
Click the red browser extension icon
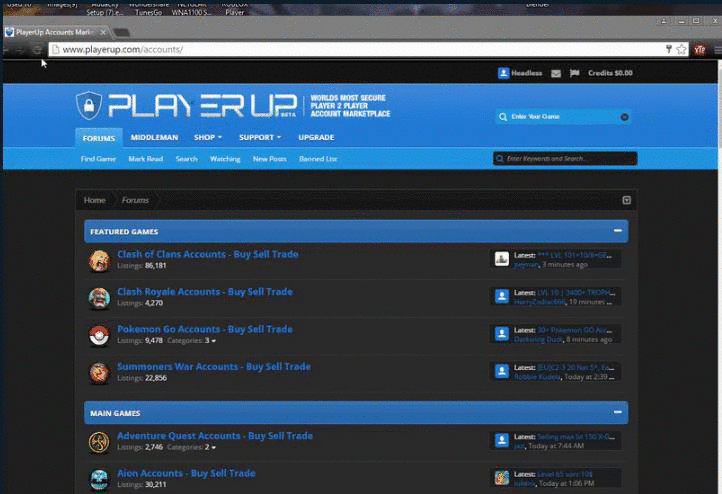[x=699, y=49]
